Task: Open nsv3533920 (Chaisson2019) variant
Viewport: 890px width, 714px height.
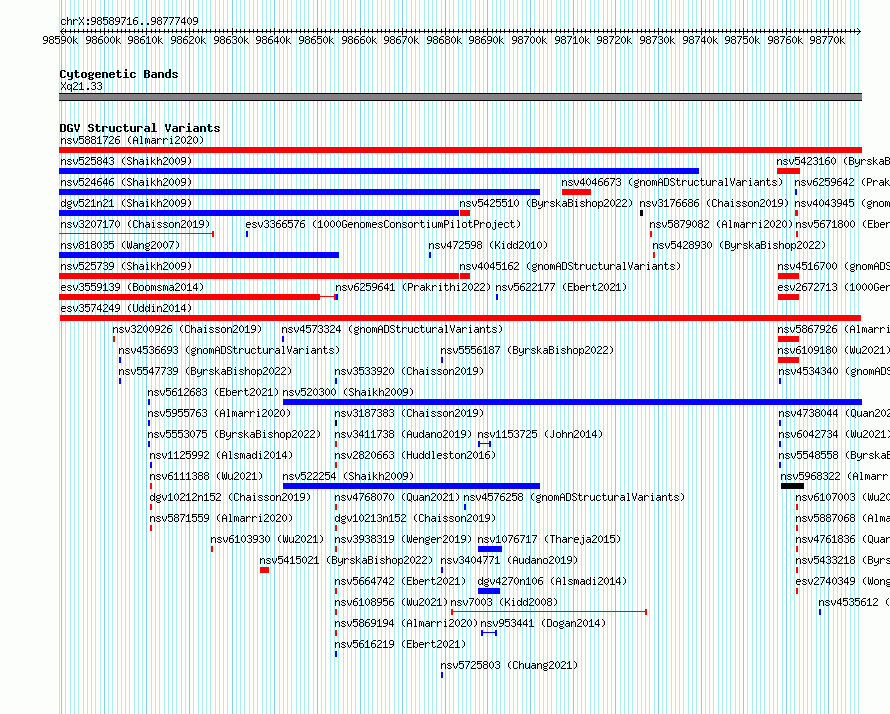Action: tap(409, 371)
